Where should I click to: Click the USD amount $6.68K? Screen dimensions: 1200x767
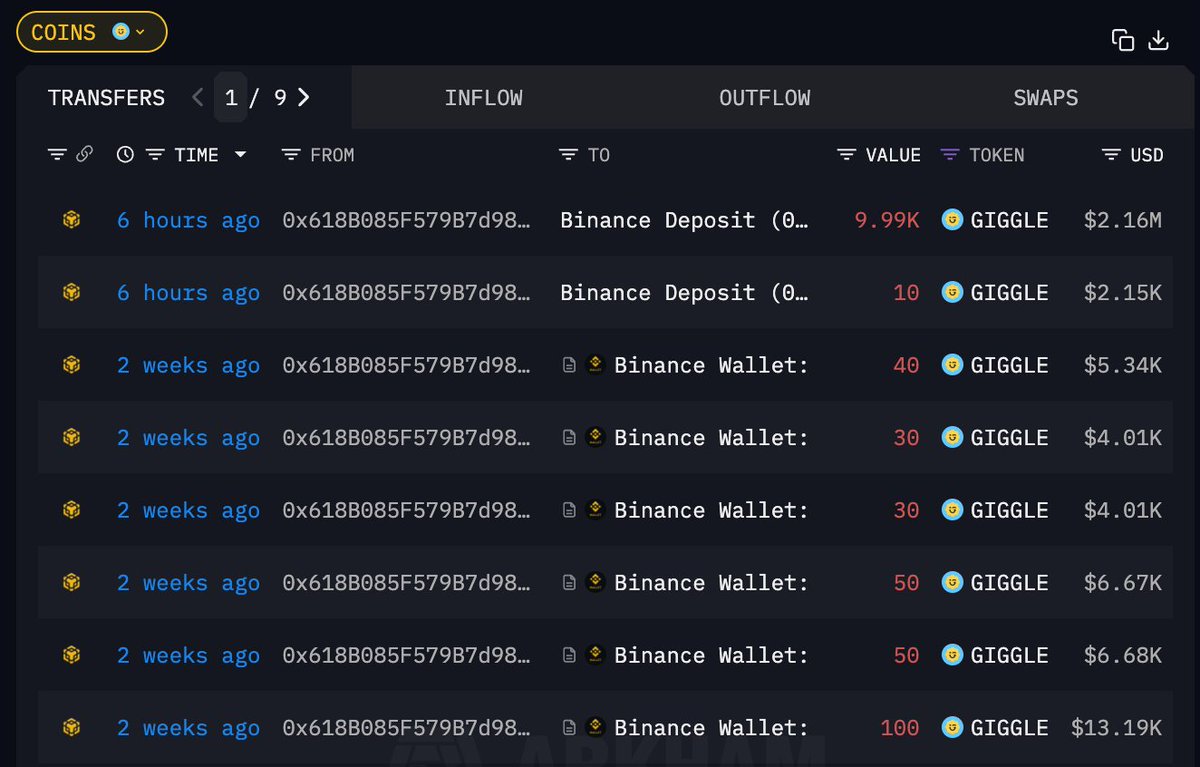pyautogui.click(x=1123, y=655)
